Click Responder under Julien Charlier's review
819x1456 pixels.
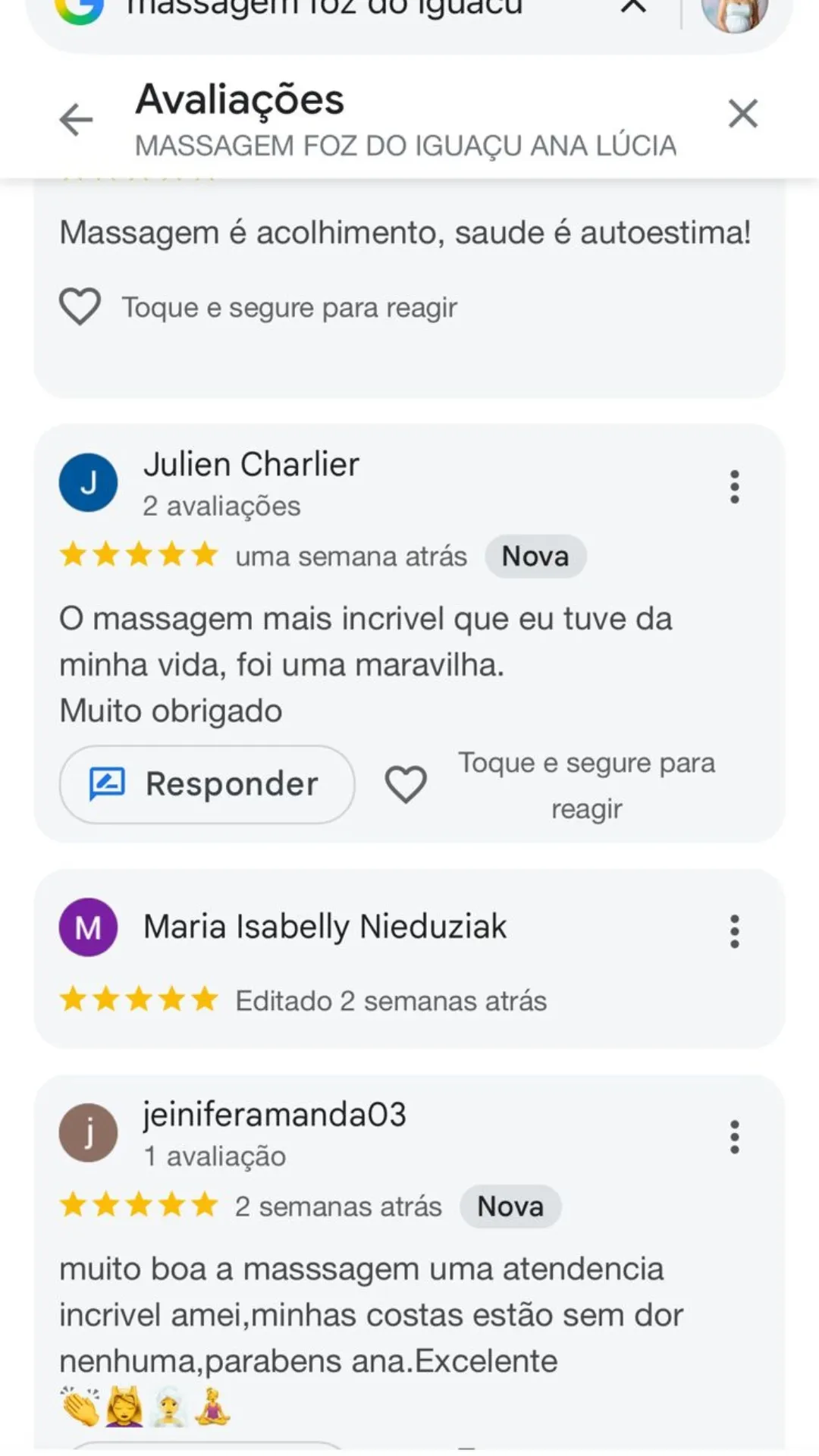pos(207,784)
